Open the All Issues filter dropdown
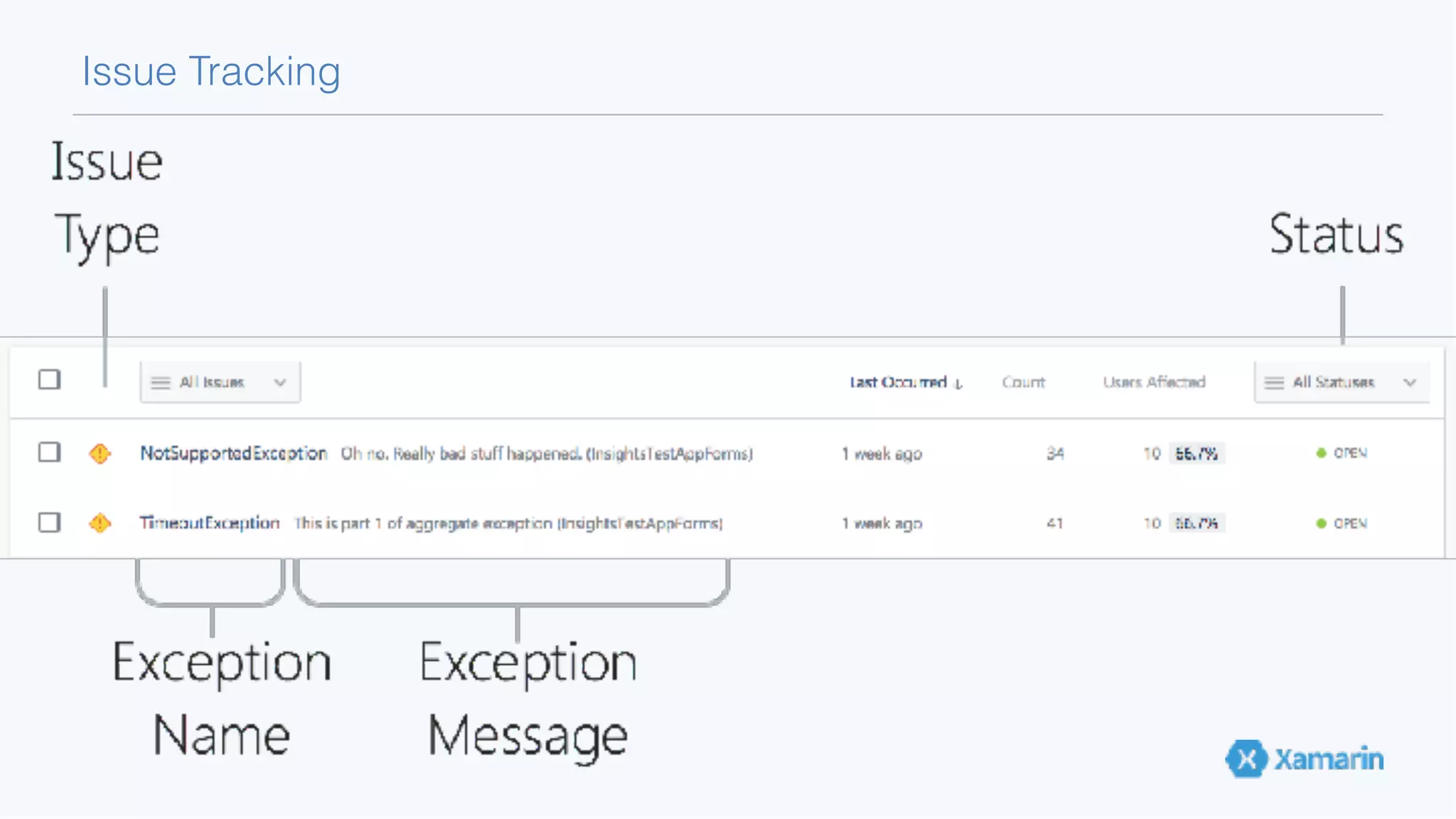Screen dimensions: 1456x819 point(220,382)
